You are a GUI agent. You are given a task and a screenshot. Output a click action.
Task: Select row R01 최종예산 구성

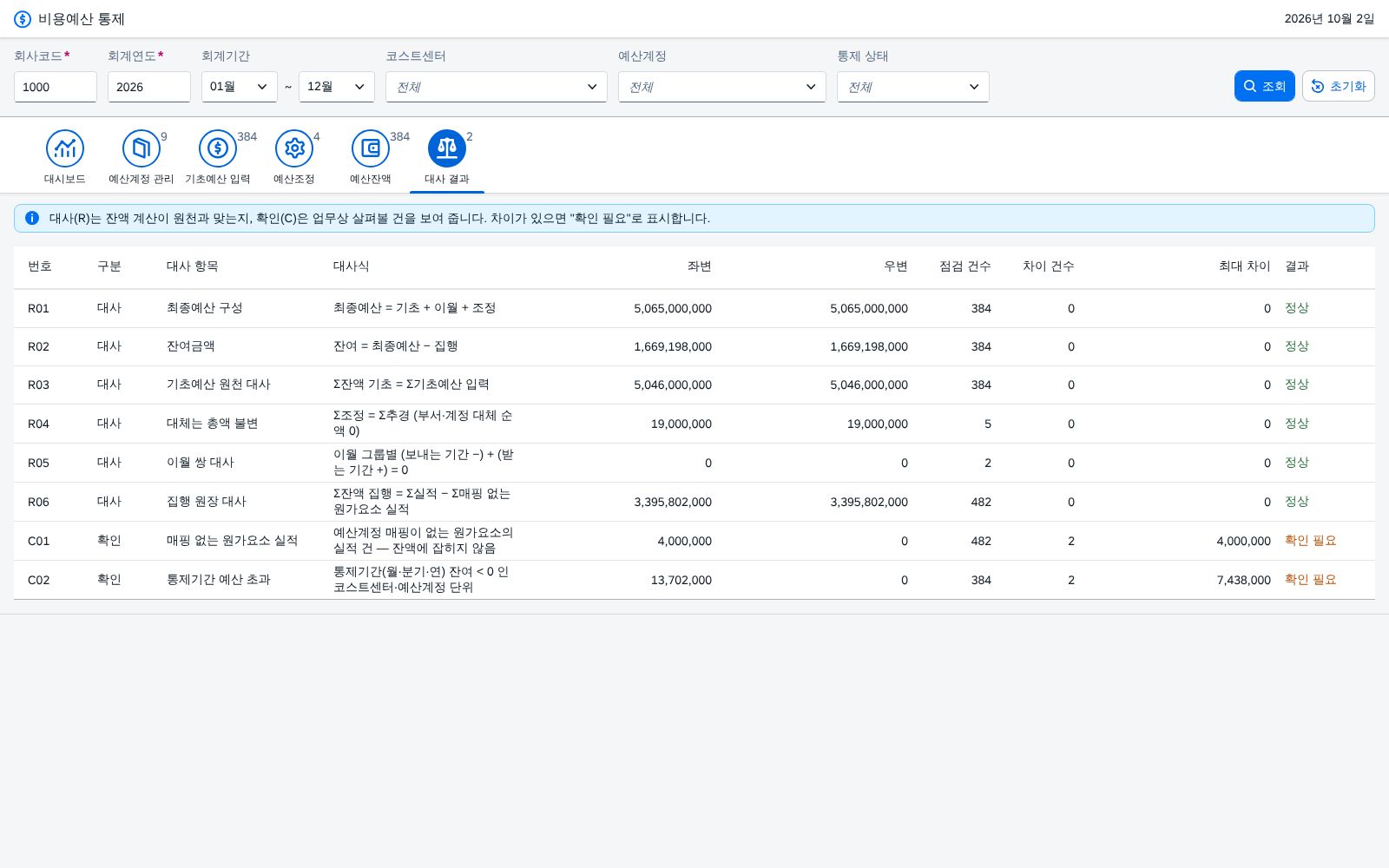(x=694, y=308)
